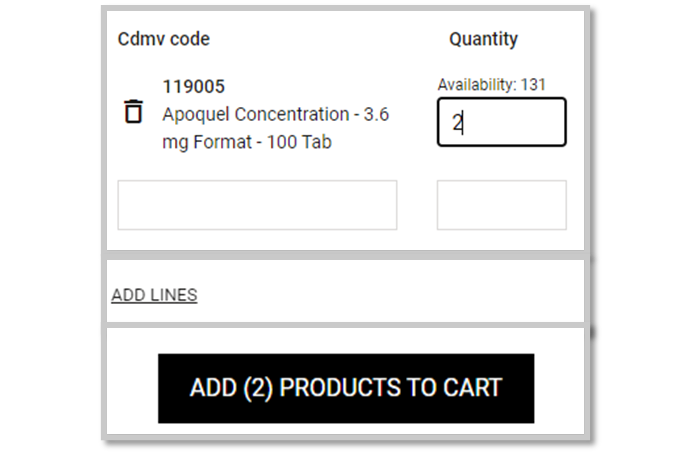Click the Apoquel Concentration 3.6 mg description

coord(275,128)
